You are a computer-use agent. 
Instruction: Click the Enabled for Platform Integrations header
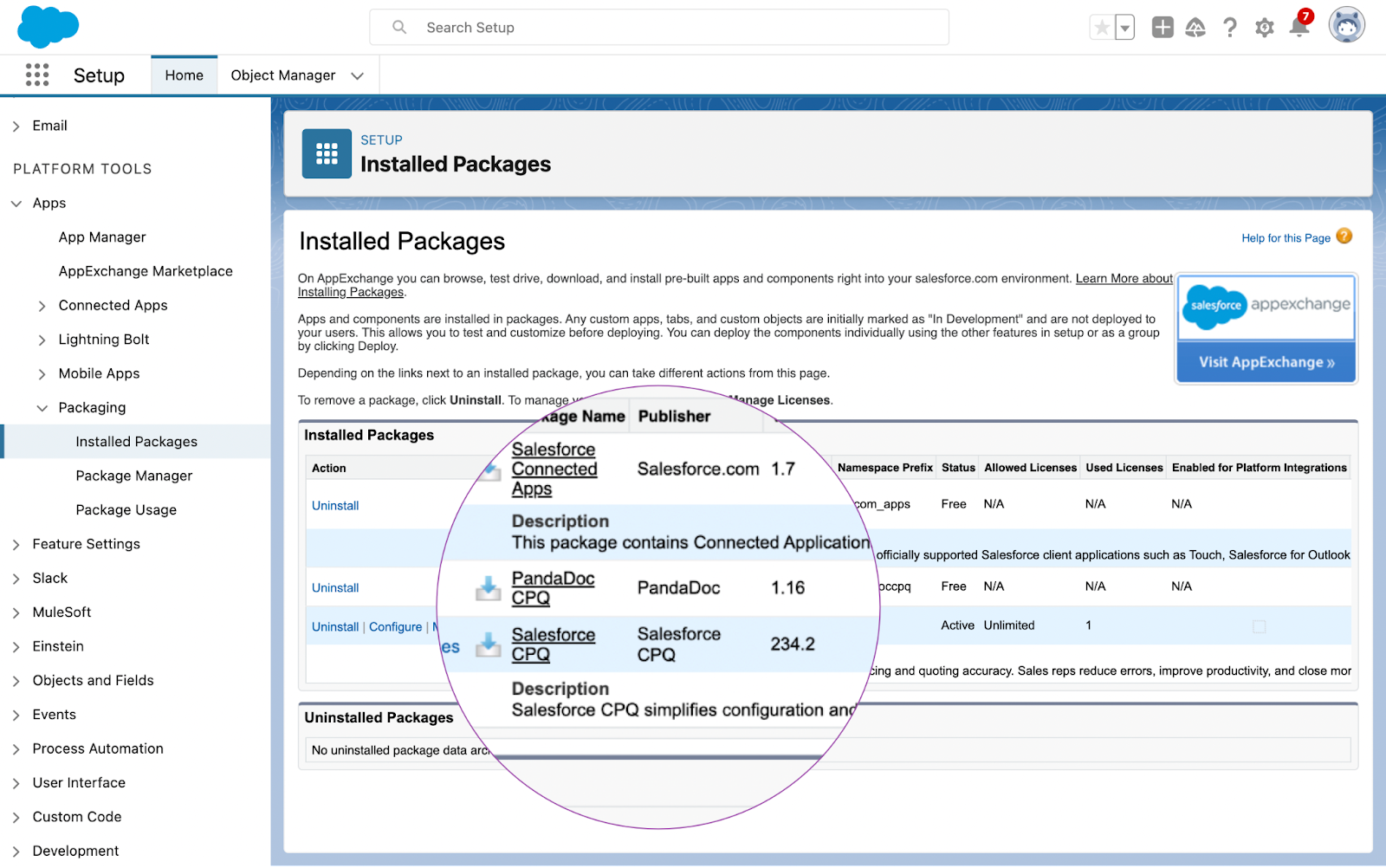click(1260, 468)
